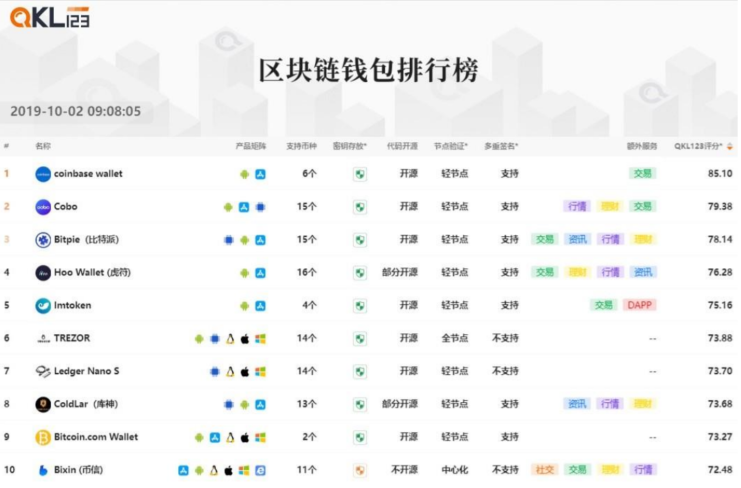Open the TREZOR name link
The height and width of the screenshot is (488, 741).
[72, 338]
